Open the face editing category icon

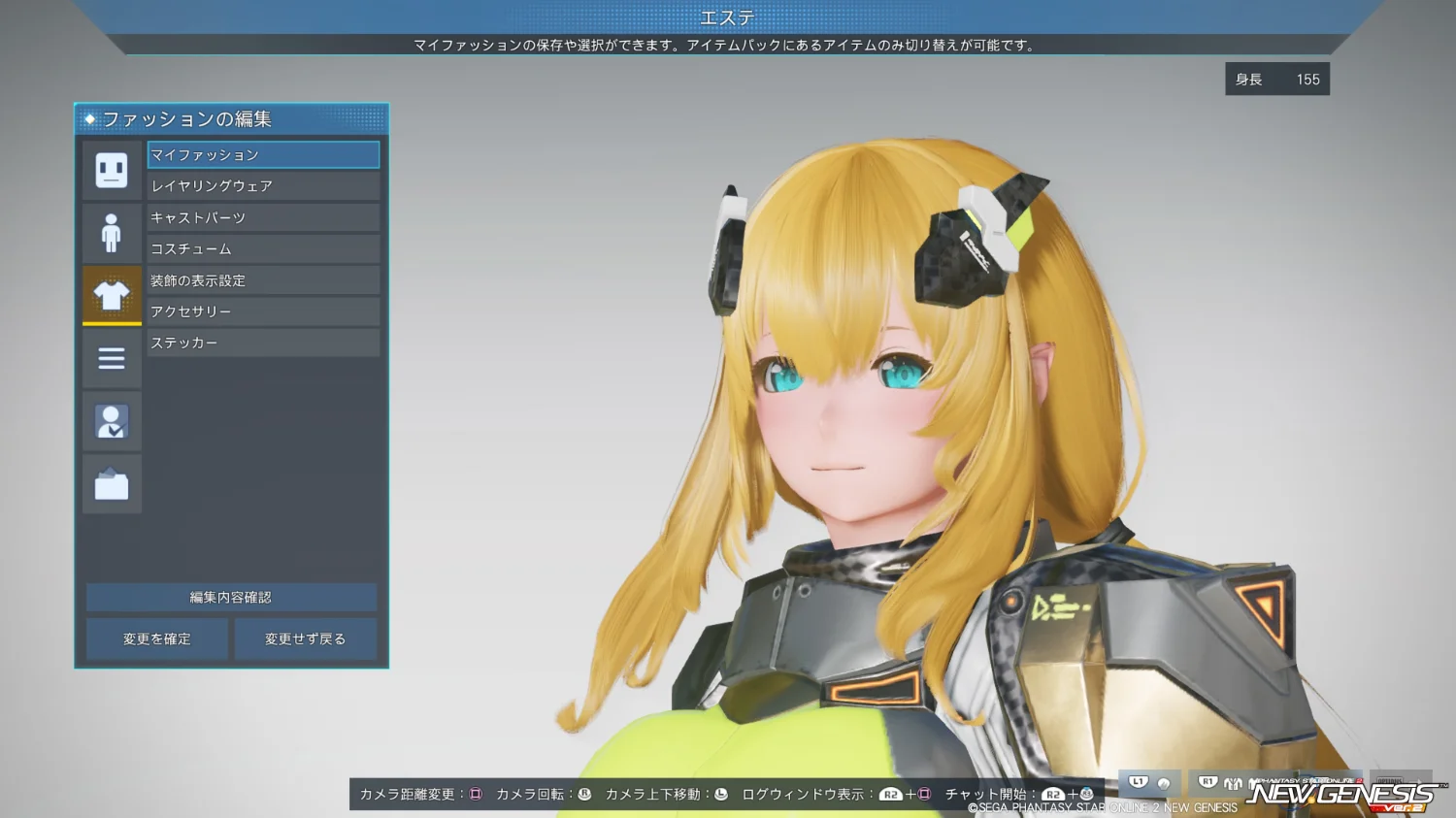click(112, 171)
